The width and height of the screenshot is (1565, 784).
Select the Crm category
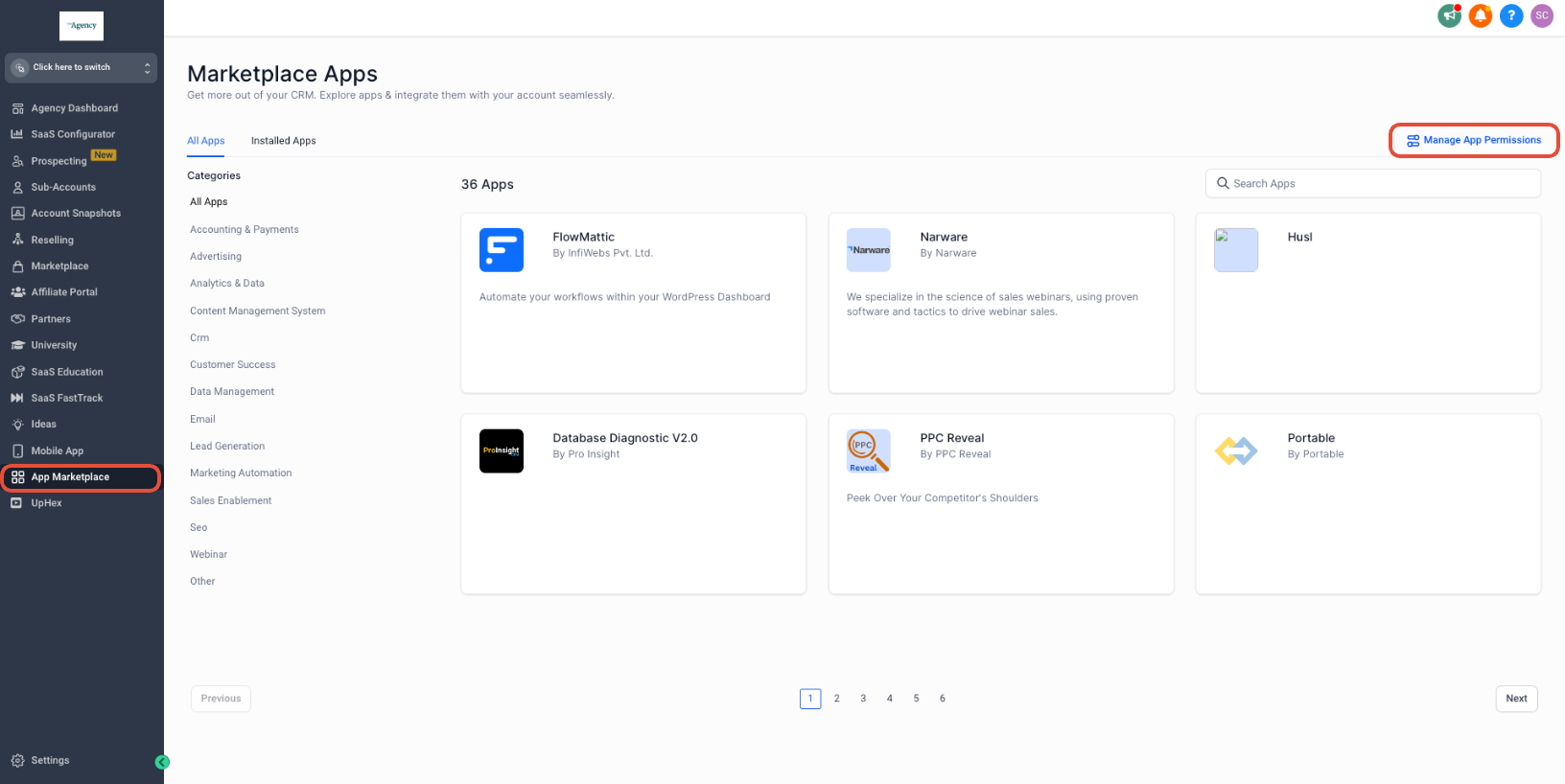[x=199, y=338]
